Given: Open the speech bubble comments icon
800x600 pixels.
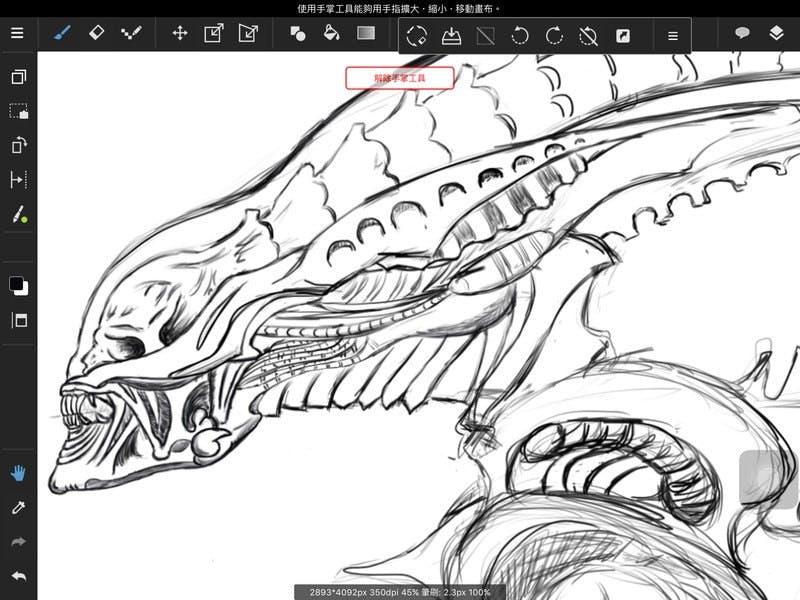Looking at the screenshot, I should point(742,34).
